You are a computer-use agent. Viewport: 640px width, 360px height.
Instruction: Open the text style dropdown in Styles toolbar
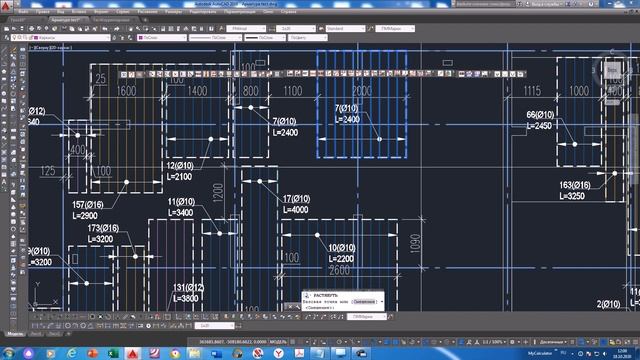[x=246, y=29]
